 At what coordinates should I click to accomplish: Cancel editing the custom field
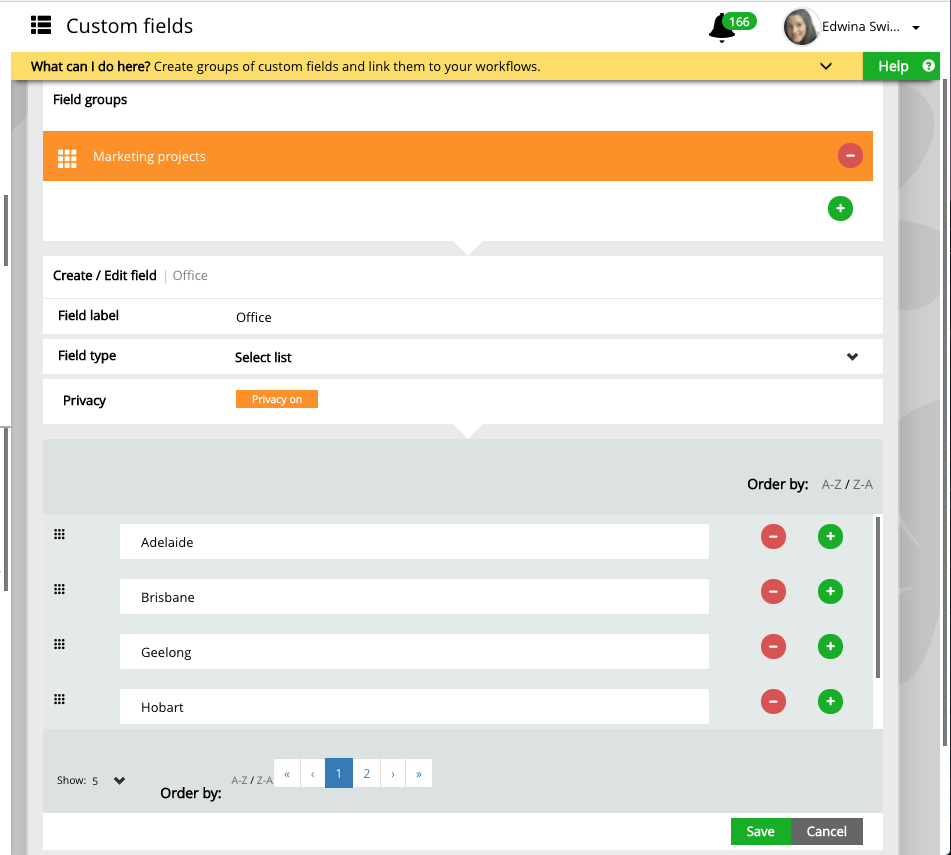coord(826,831)
